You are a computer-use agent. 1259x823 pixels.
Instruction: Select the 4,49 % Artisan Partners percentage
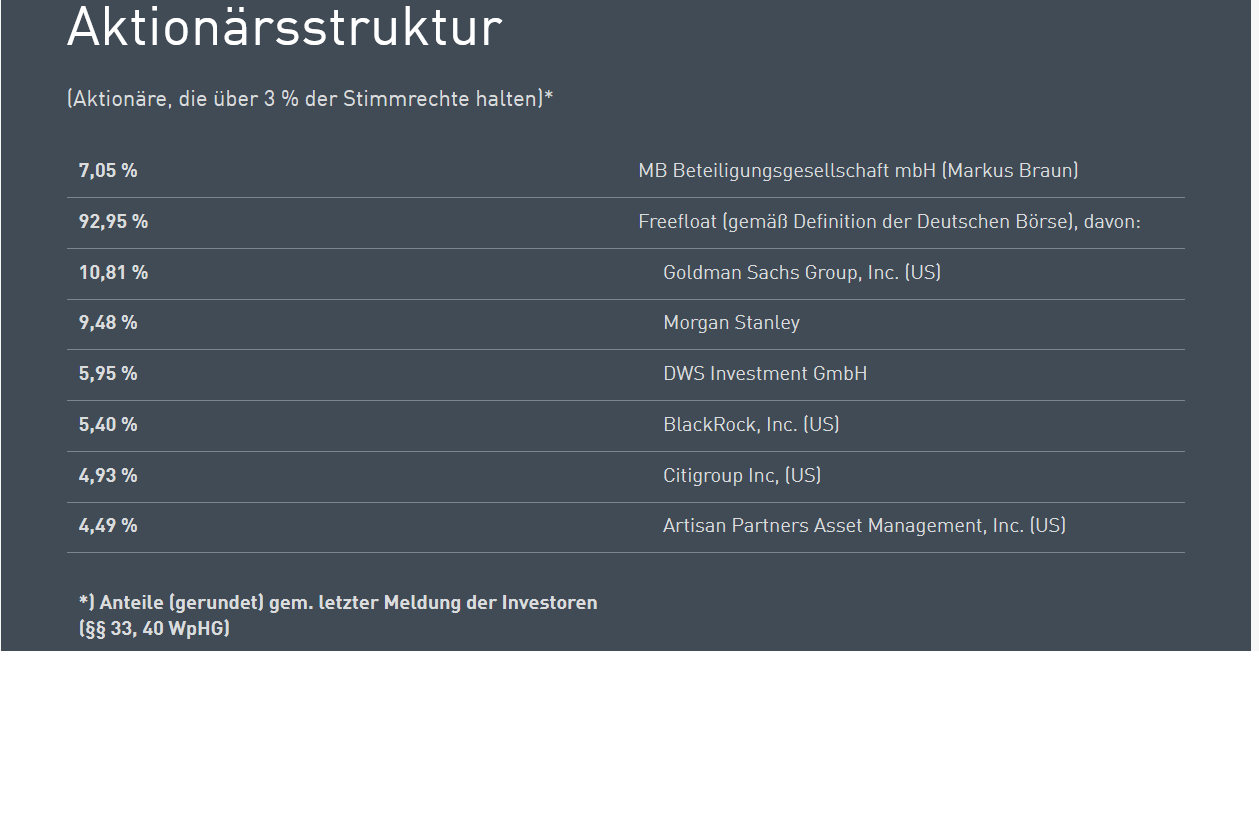pyautogui.click(x=108, y=524)
